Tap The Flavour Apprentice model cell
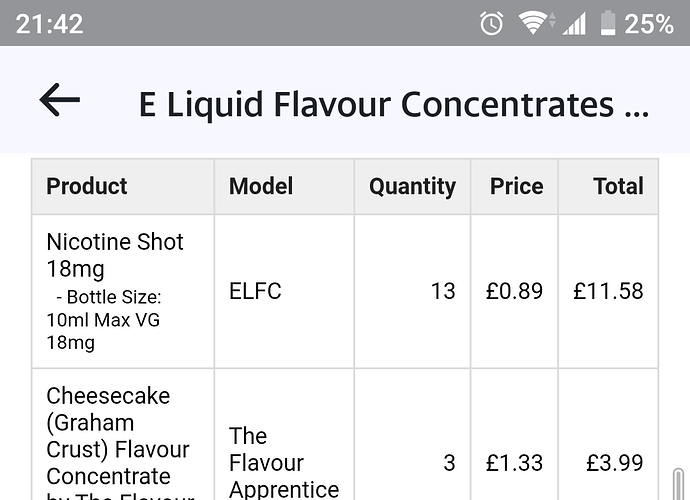This screenshot has height=500, width=690. click(284, 463)
